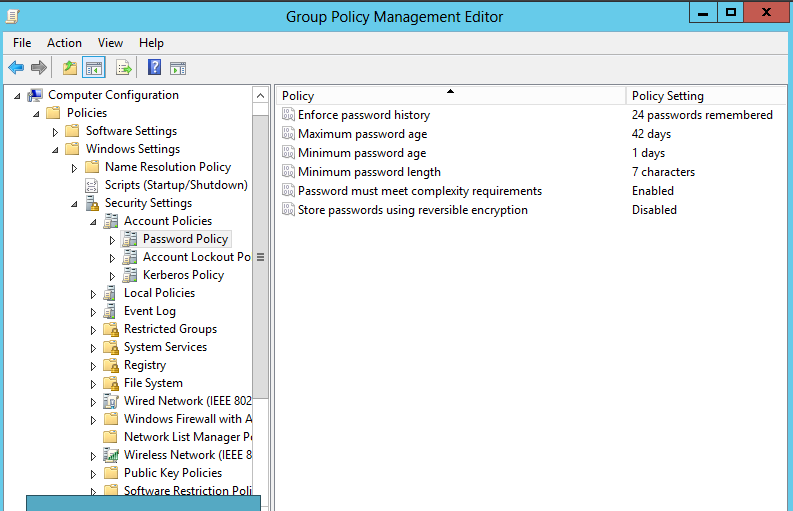Expand the Software Settings node
Image resolution: width=793 pixels, height=511 pixels.
pyautogui.click(x=55, y=132)
